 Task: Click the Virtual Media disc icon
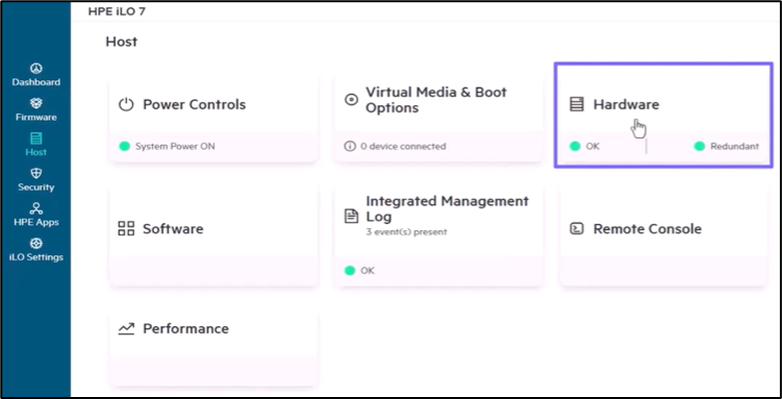tap(352, 100)
